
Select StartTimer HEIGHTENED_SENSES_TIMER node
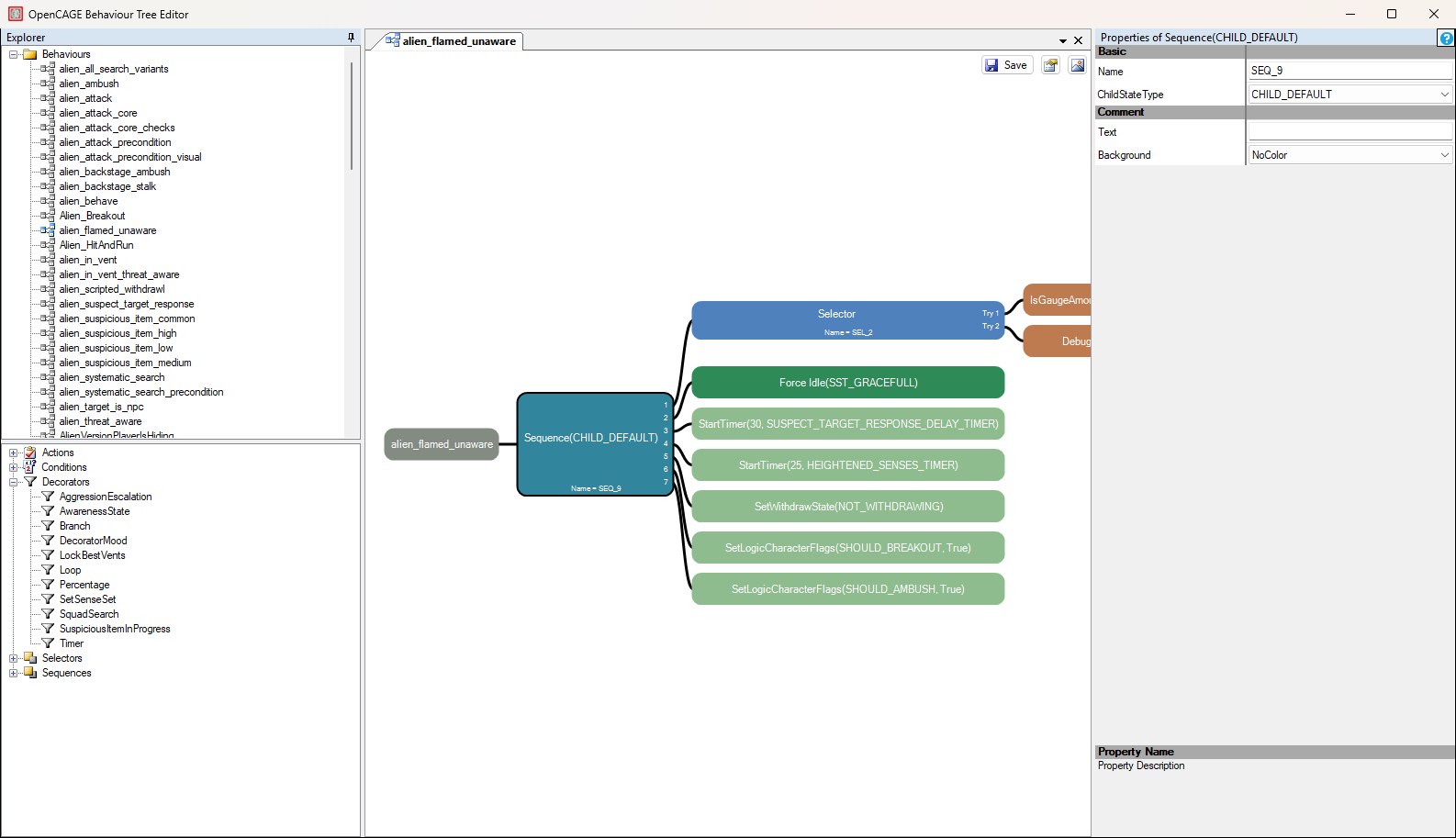tap(847, 465)
